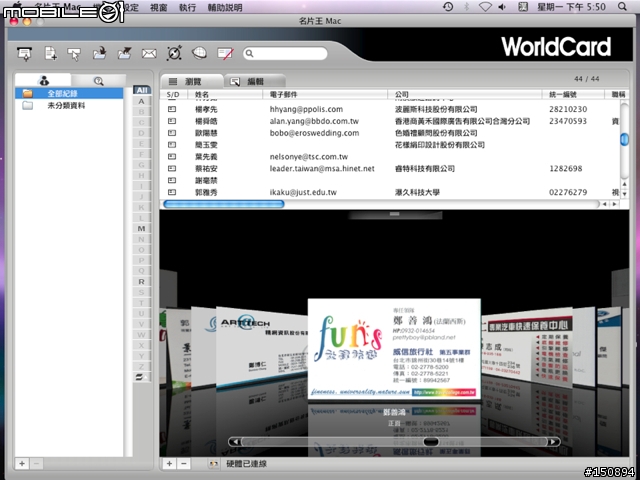Sort by the 統一編號 column header
The image size is (640, 480).
tap(573, 94)
